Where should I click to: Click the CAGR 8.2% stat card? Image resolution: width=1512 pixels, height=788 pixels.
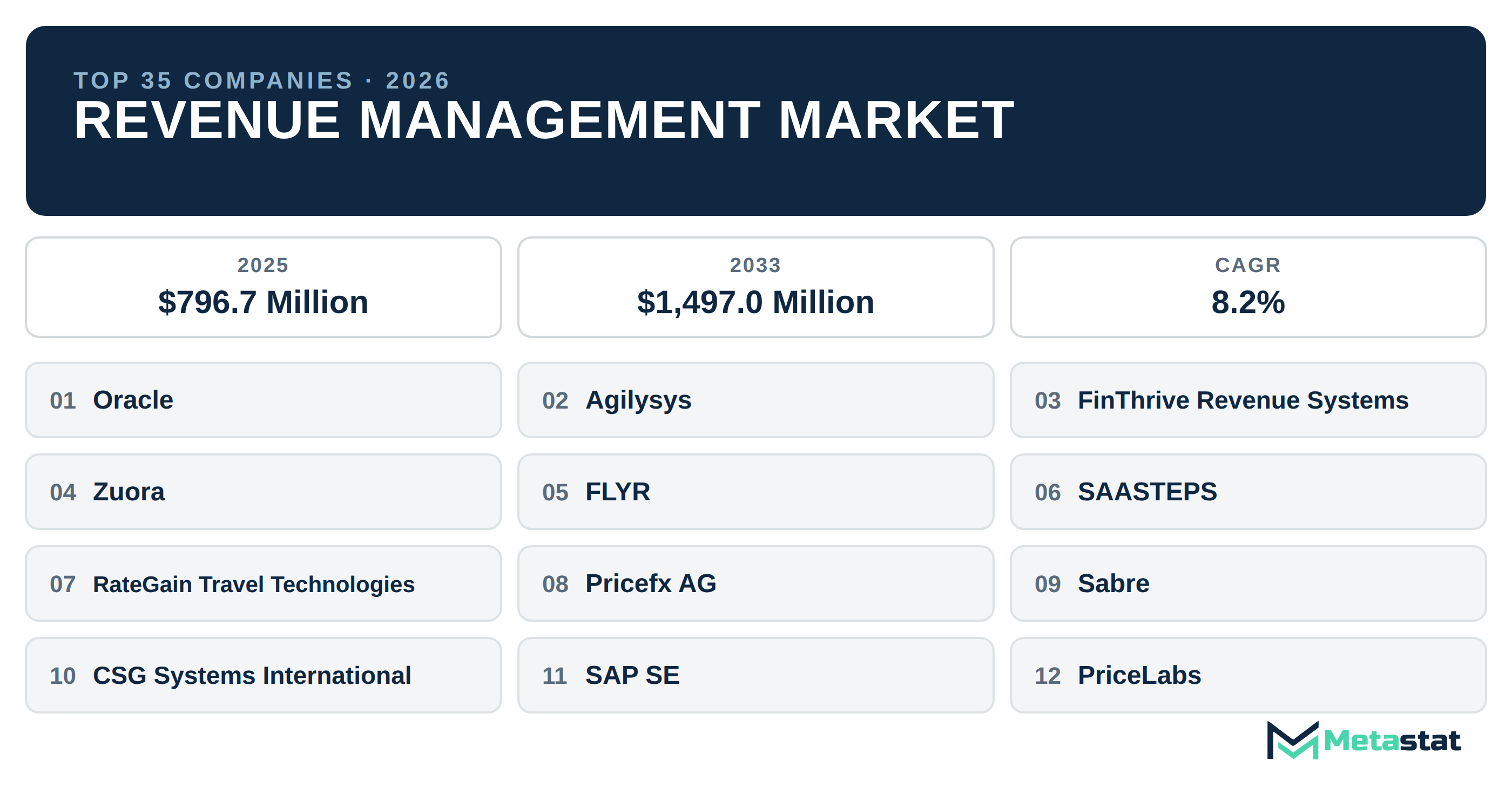(x=1248, y=288)
